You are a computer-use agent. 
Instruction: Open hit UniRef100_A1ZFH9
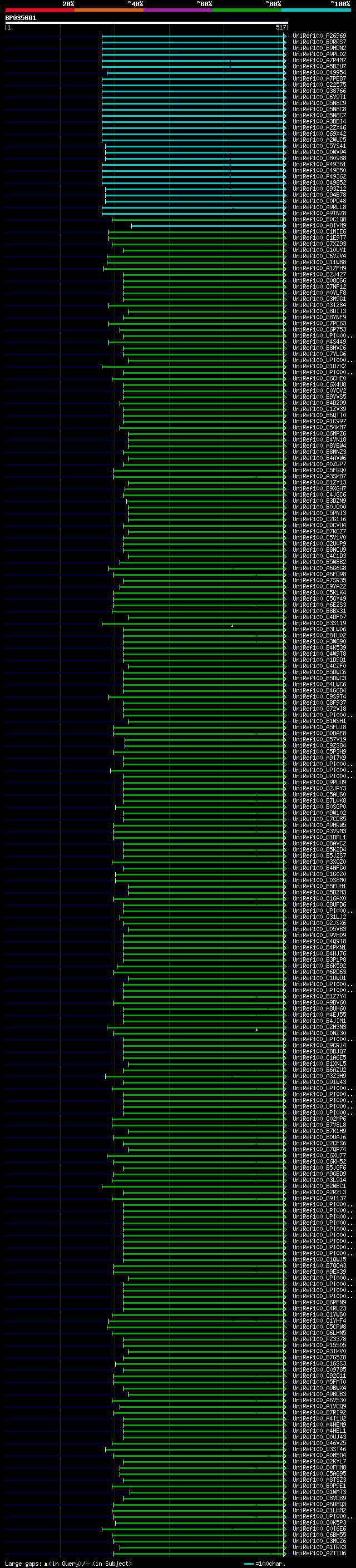(319, 269)
